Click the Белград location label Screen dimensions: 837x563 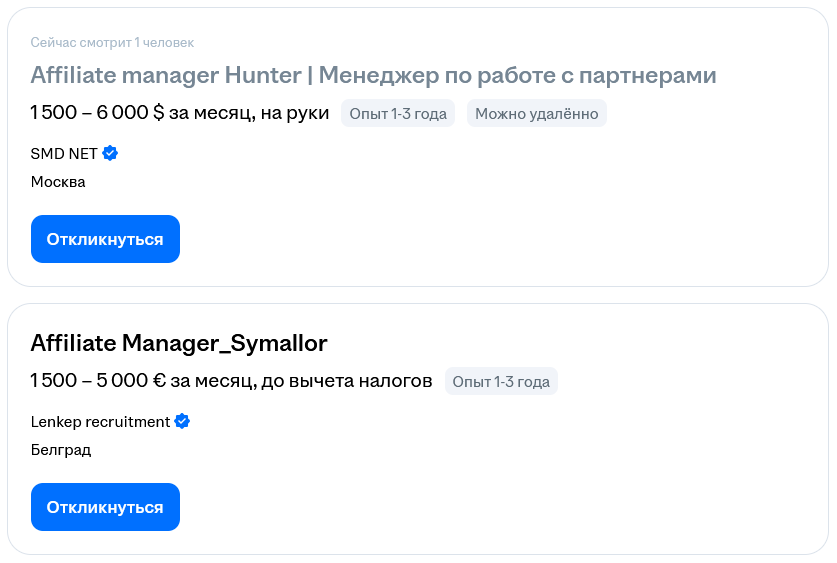pos(61,450)
